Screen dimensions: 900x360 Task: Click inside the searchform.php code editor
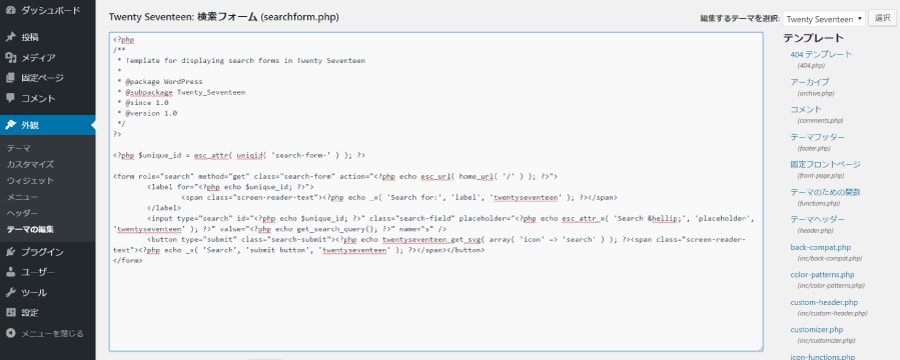[x=436, y=191]
